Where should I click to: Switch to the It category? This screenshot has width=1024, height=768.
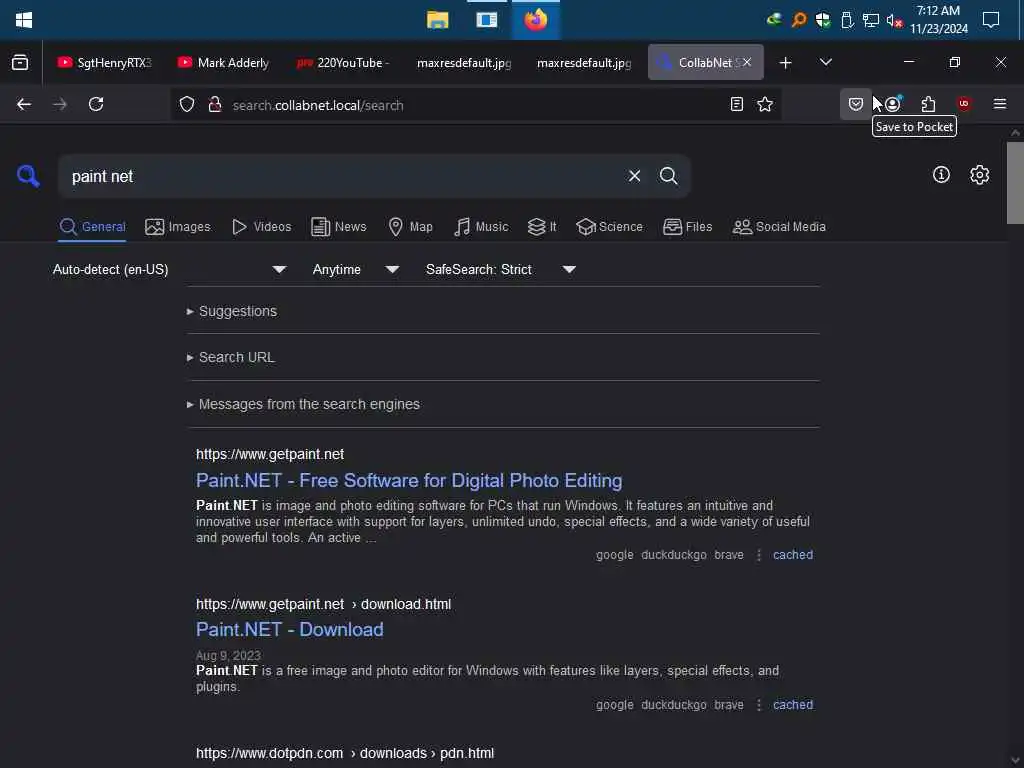click(542, 227)
